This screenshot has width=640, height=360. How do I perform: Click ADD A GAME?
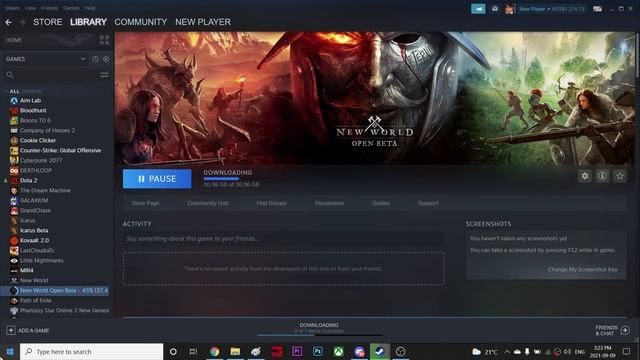pyautogui.click(x=33, y=330)
